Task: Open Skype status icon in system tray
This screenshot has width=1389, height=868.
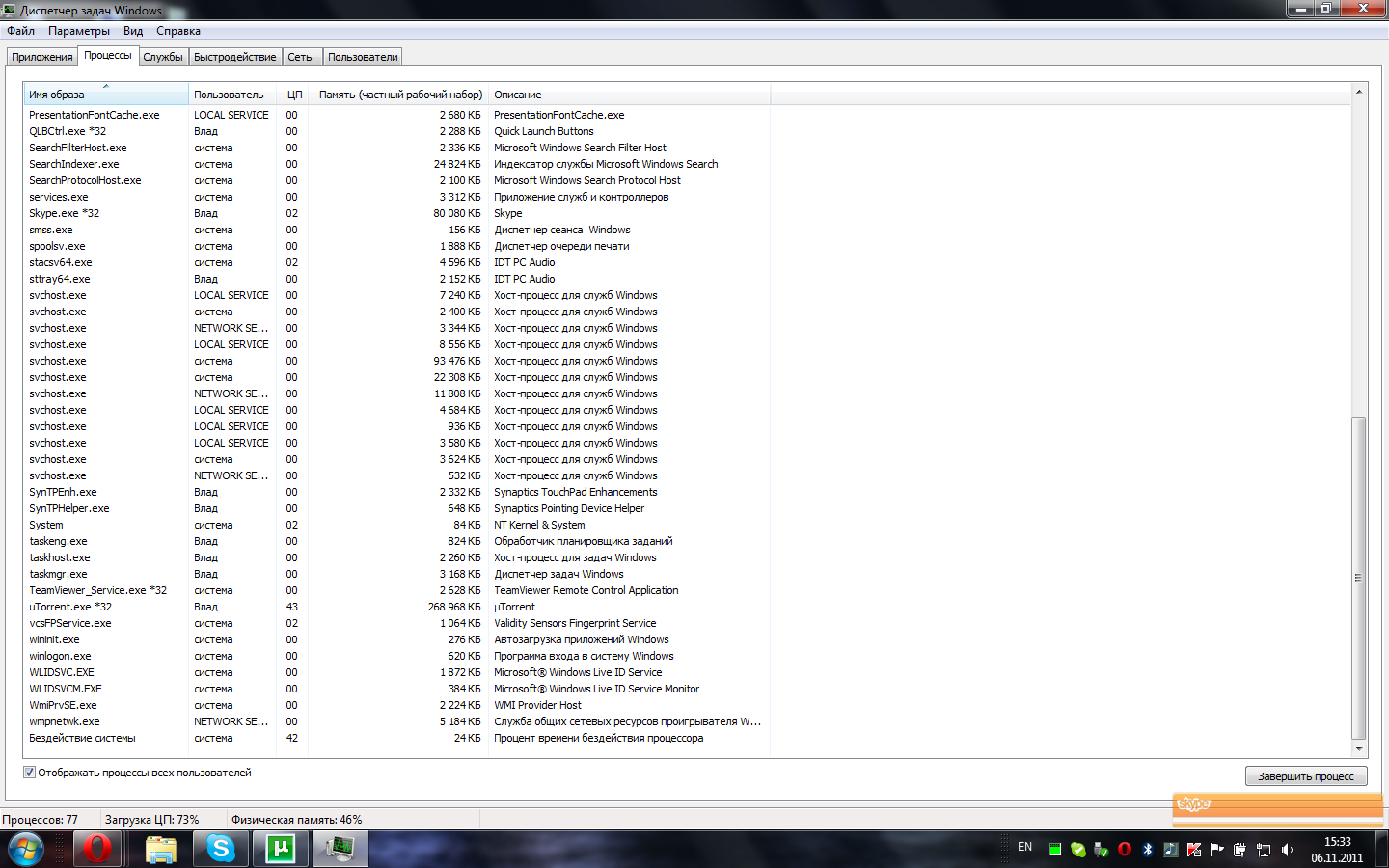Action: click(1078, 850)
